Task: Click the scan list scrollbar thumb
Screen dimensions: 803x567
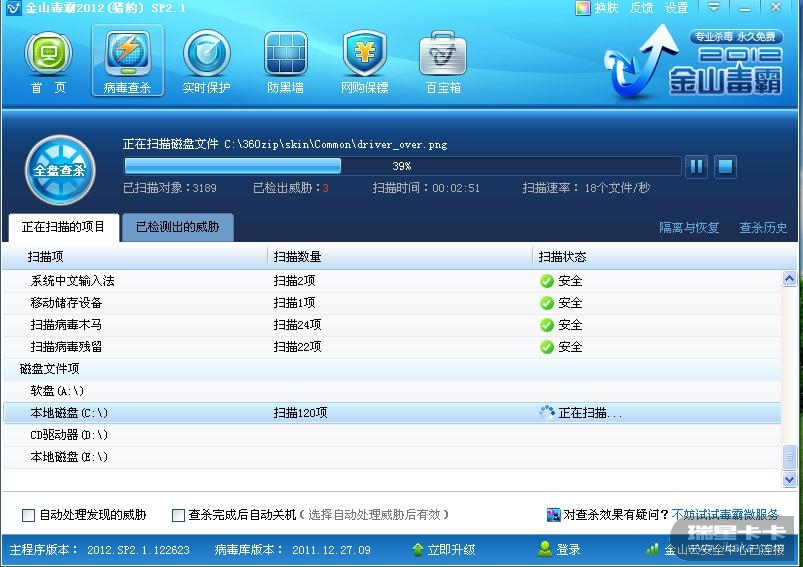Action: (789, 456)
